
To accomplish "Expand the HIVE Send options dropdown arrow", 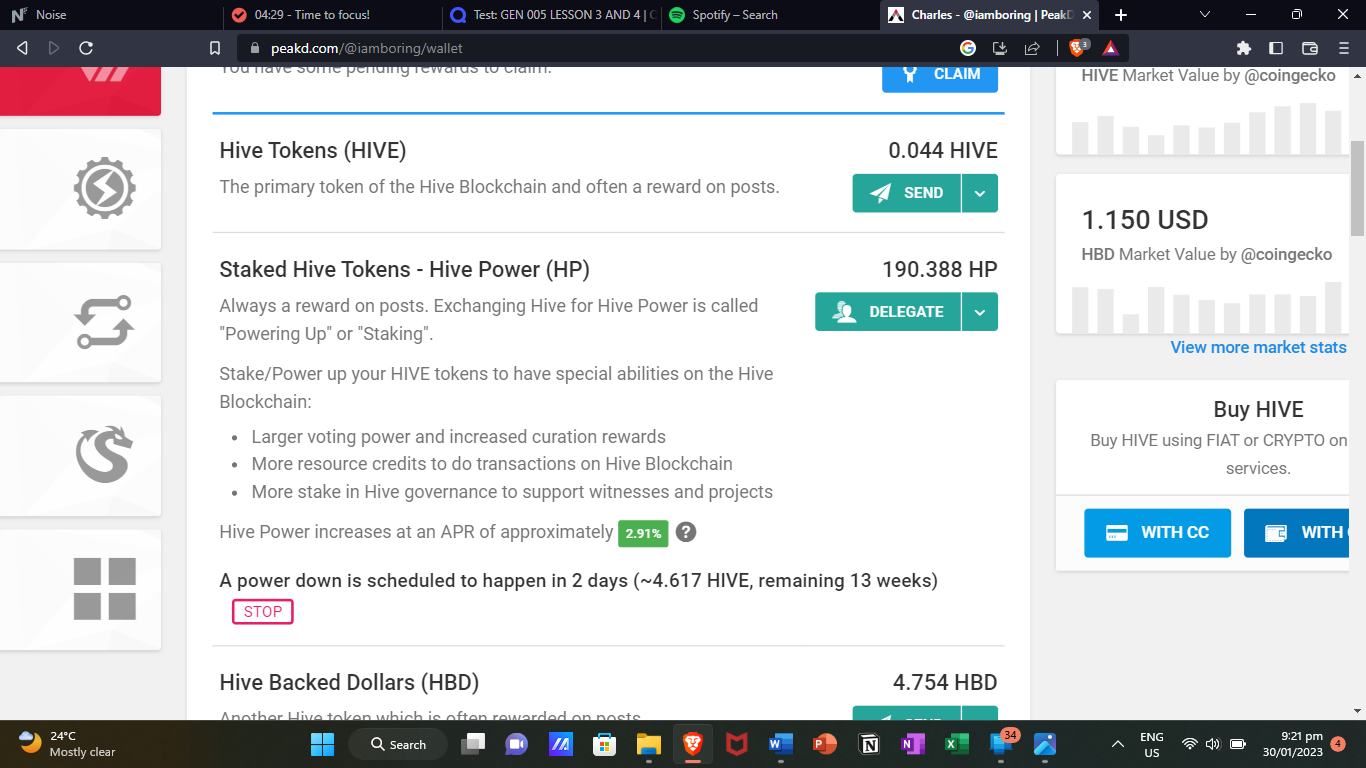I will point(980,193).
